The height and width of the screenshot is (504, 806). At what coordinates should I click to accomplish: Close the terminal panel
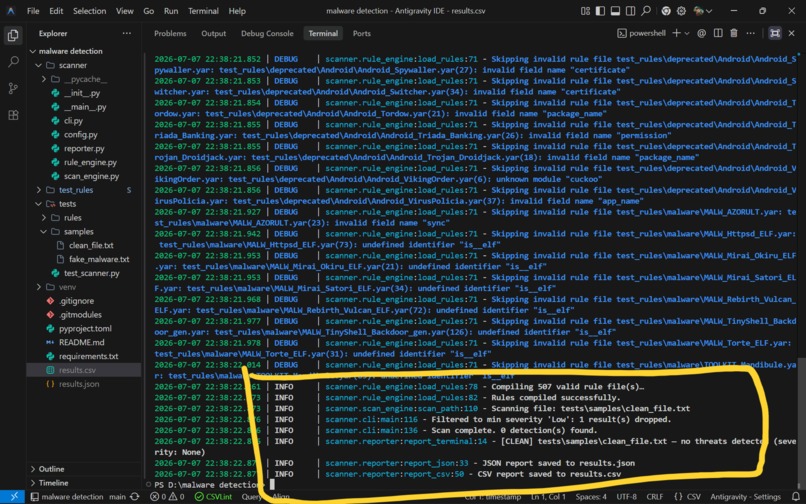pyautogui.click(x=793, y=33)
